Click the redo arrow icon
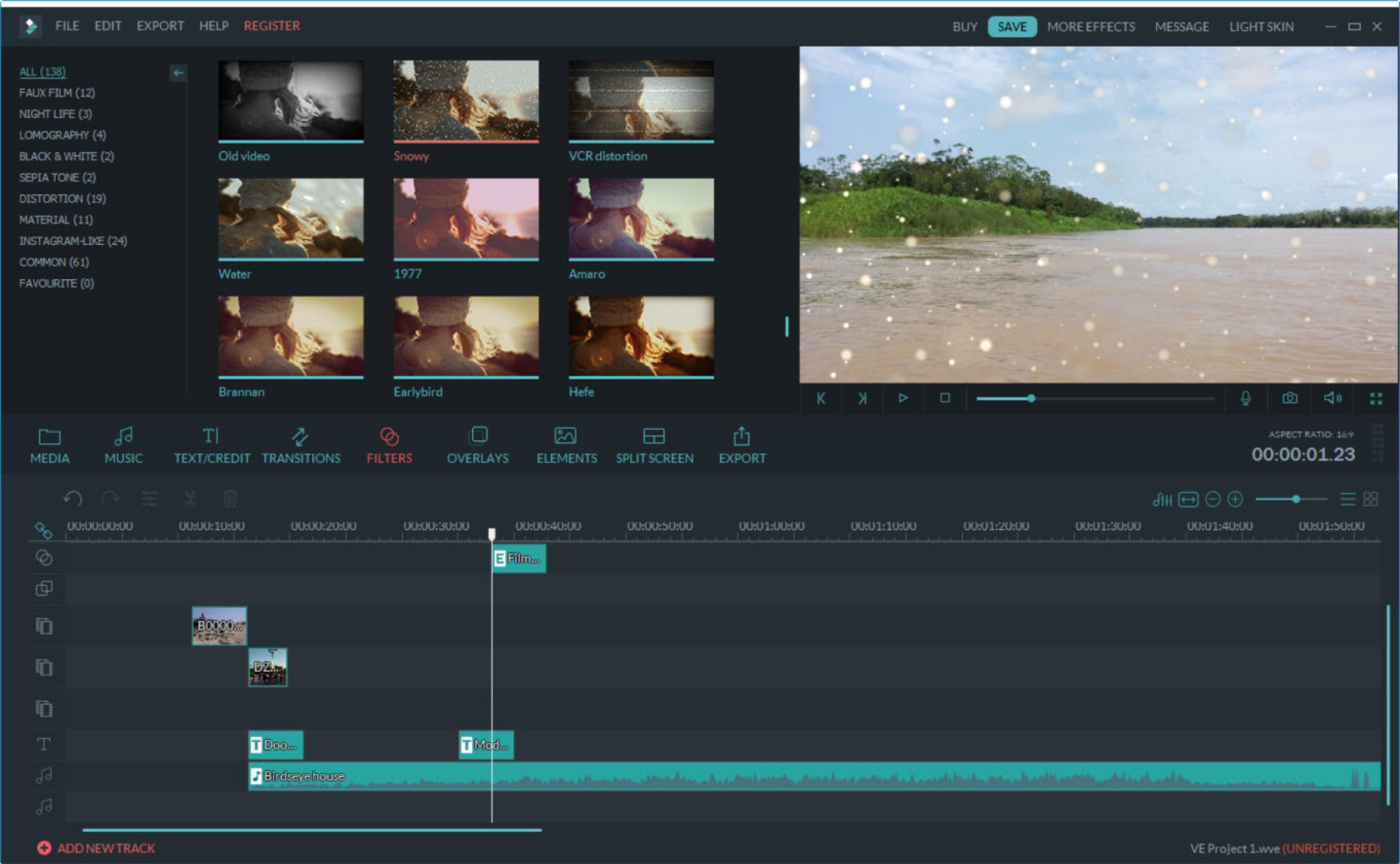Screen dimensions: 1400x864 (x=110, y=499)
